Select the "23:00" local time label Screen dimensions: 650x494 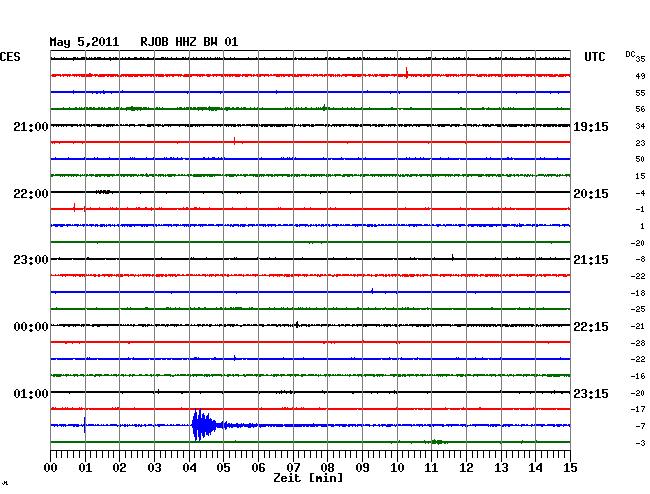31,260
